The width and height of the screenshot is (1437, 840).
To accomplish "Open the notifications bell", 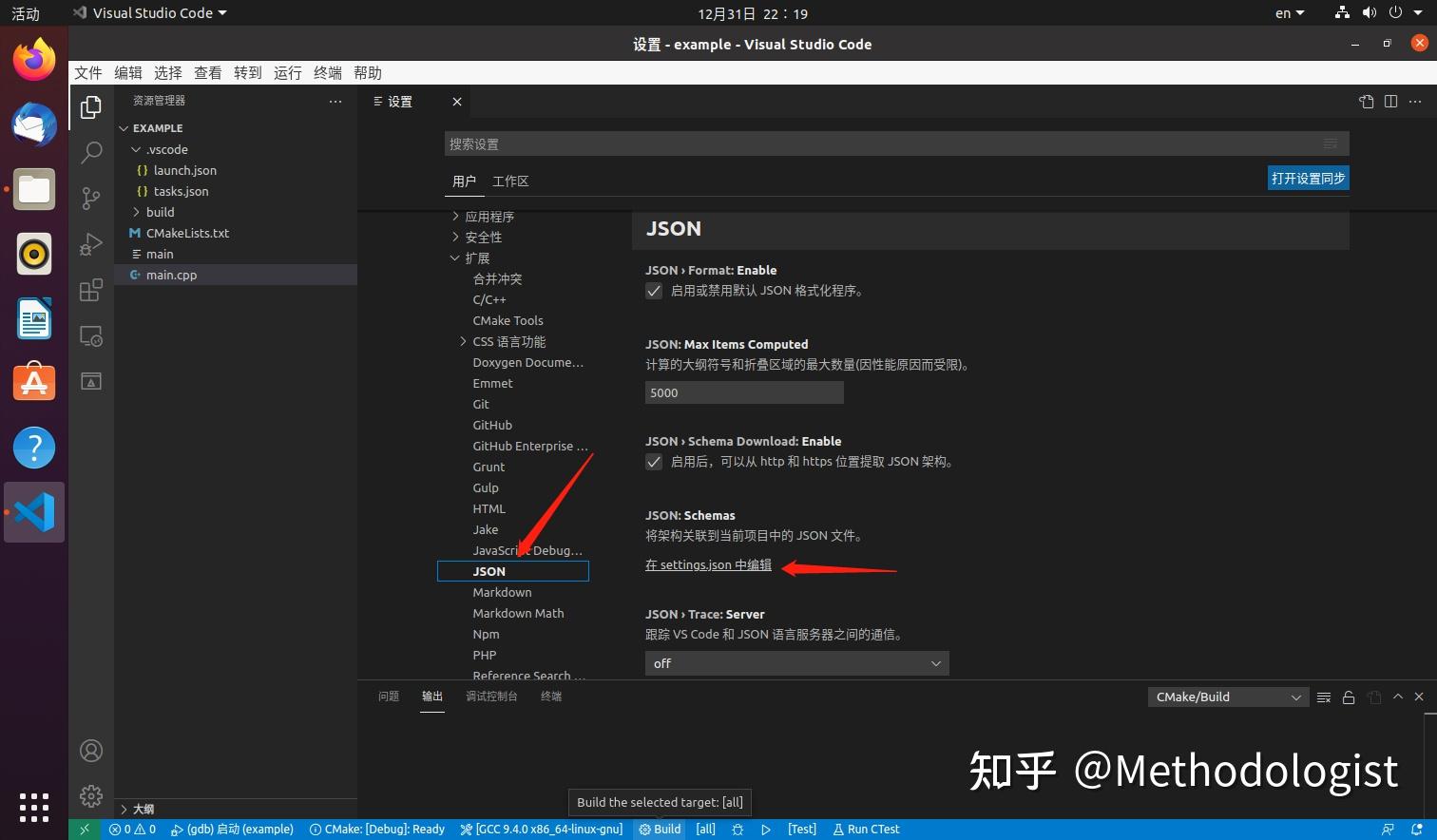I will 1417,830.
